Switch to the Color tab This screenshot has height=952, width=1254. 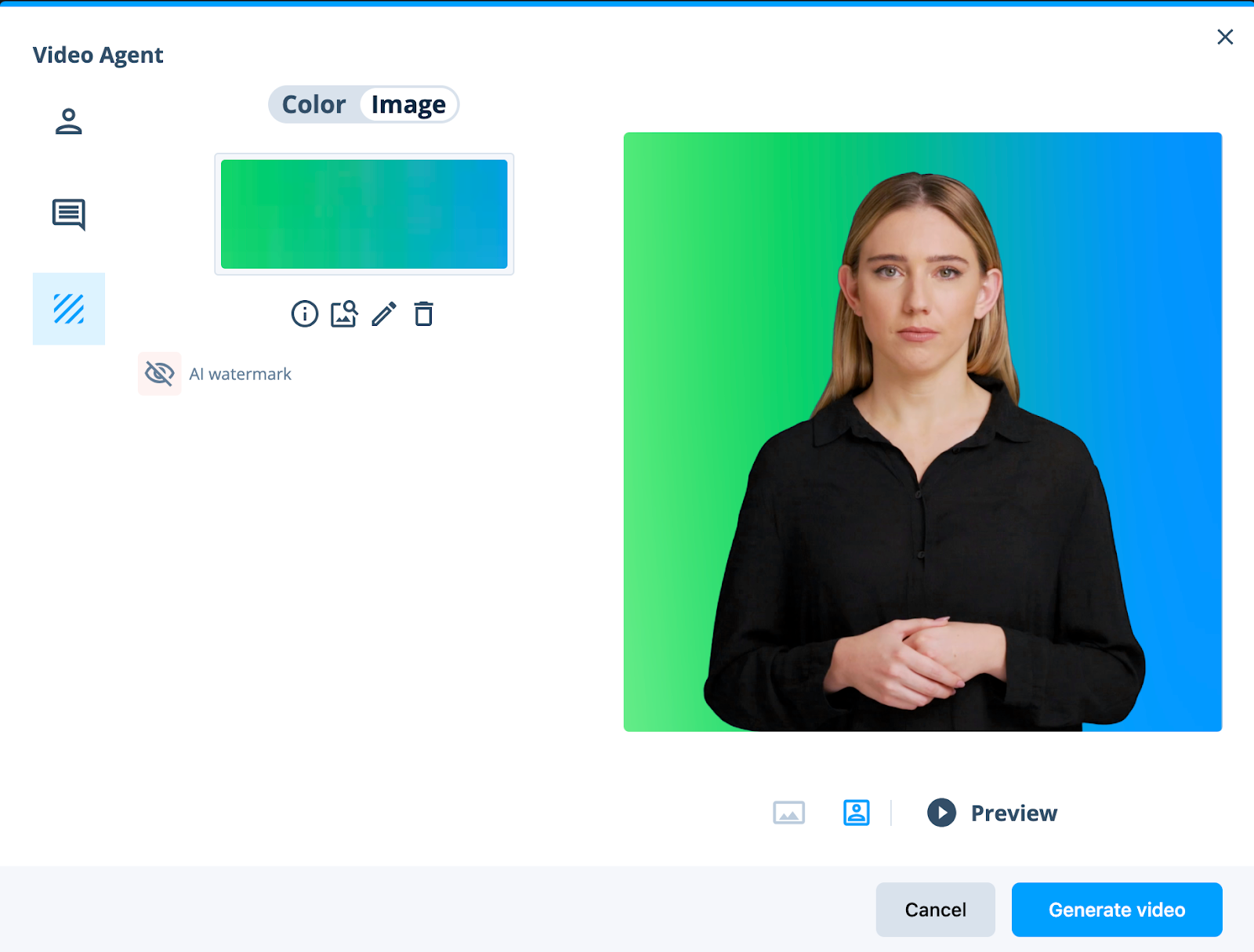313,105
